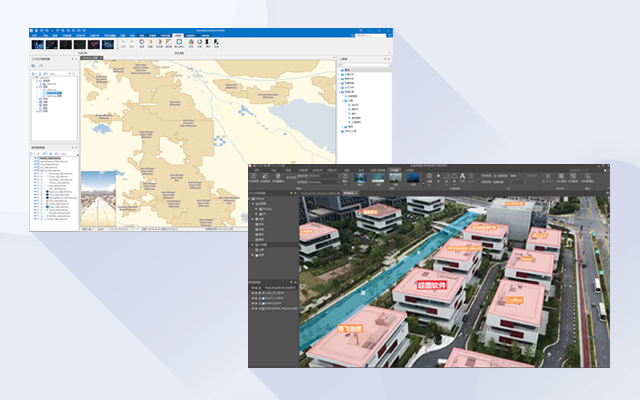The image size is (640, 400).
Task: Tick the lower-left checkbox in dark ribbon options
Action: (x=479, y=182)
